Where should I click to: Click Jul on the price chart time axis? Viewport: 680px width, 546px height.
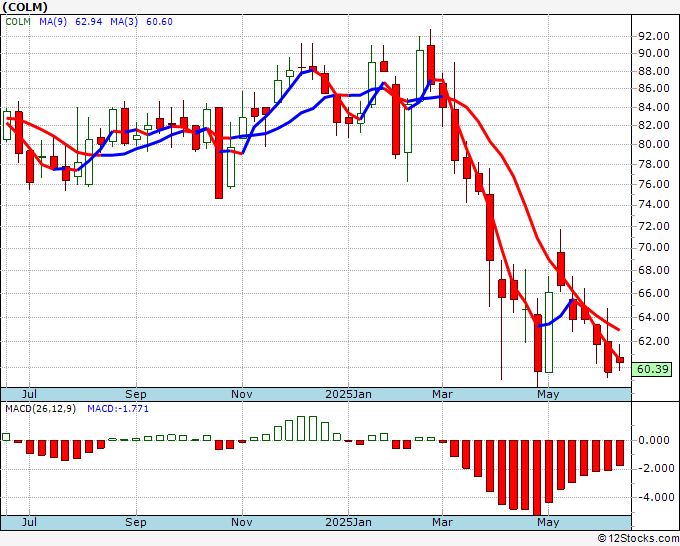[x=29, y=394]
